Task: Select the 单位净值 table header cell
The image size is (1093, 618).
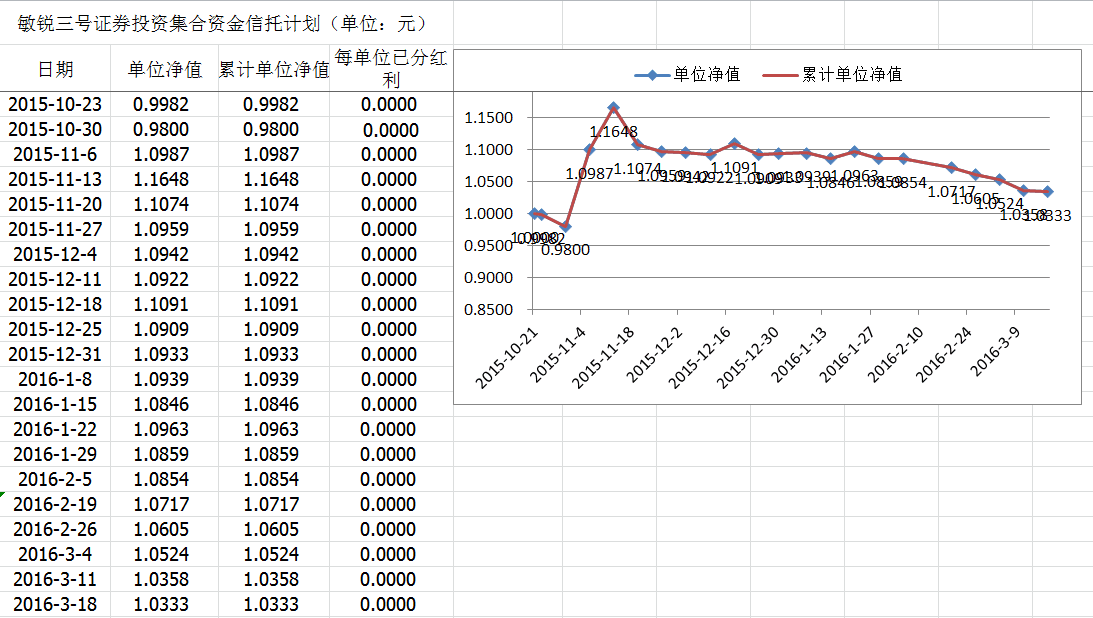Action: point(165,70)
